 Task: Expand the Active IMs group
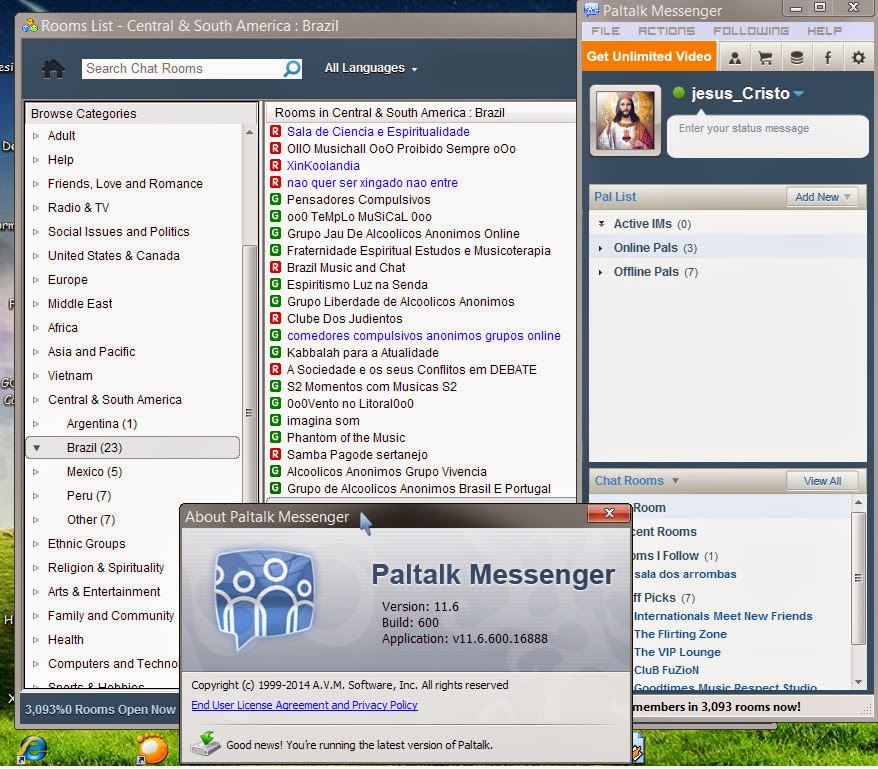pos(601,223)
